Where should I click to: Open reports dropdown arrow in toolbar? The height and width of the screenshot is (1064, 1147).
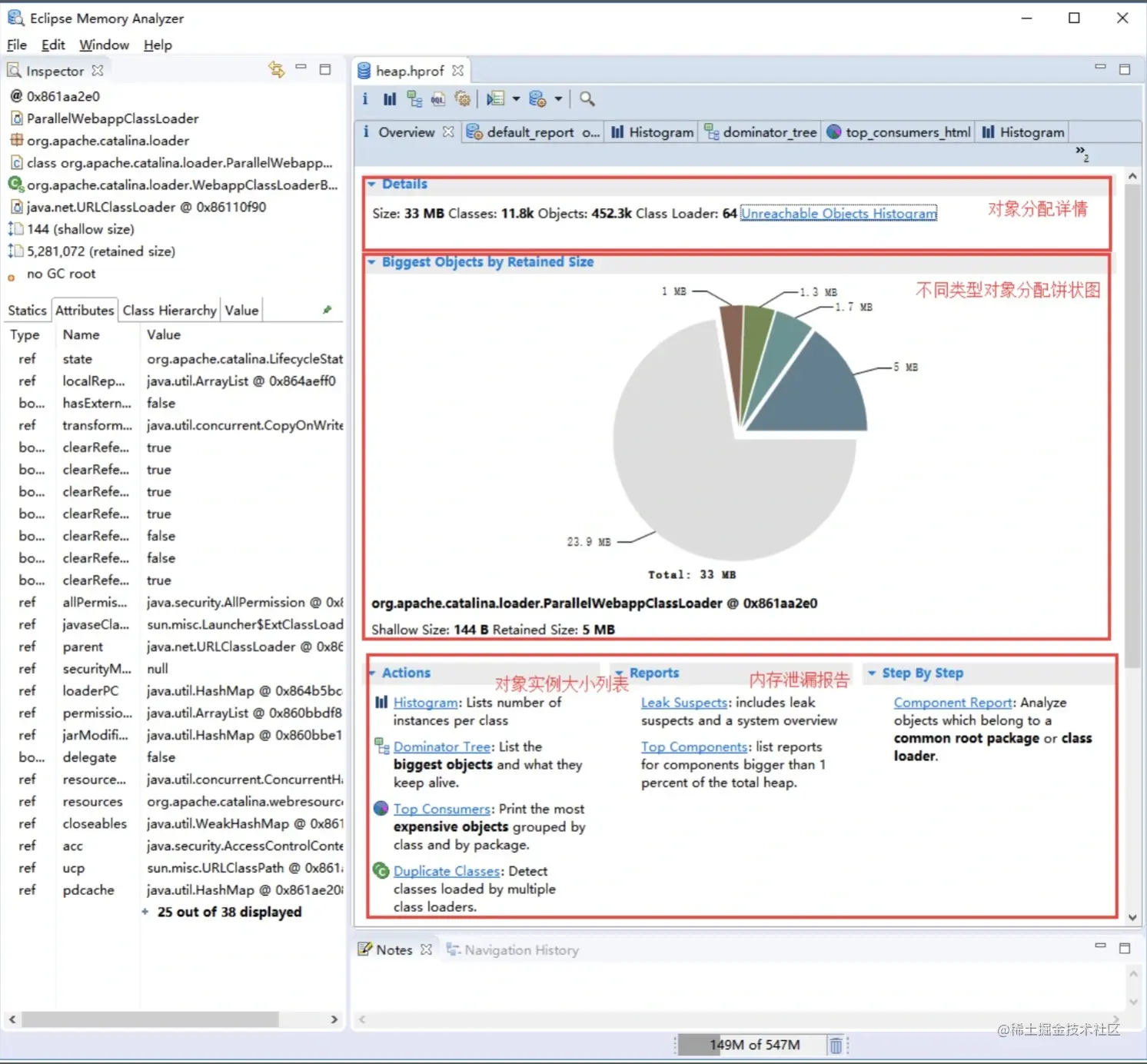pos(516,98)
